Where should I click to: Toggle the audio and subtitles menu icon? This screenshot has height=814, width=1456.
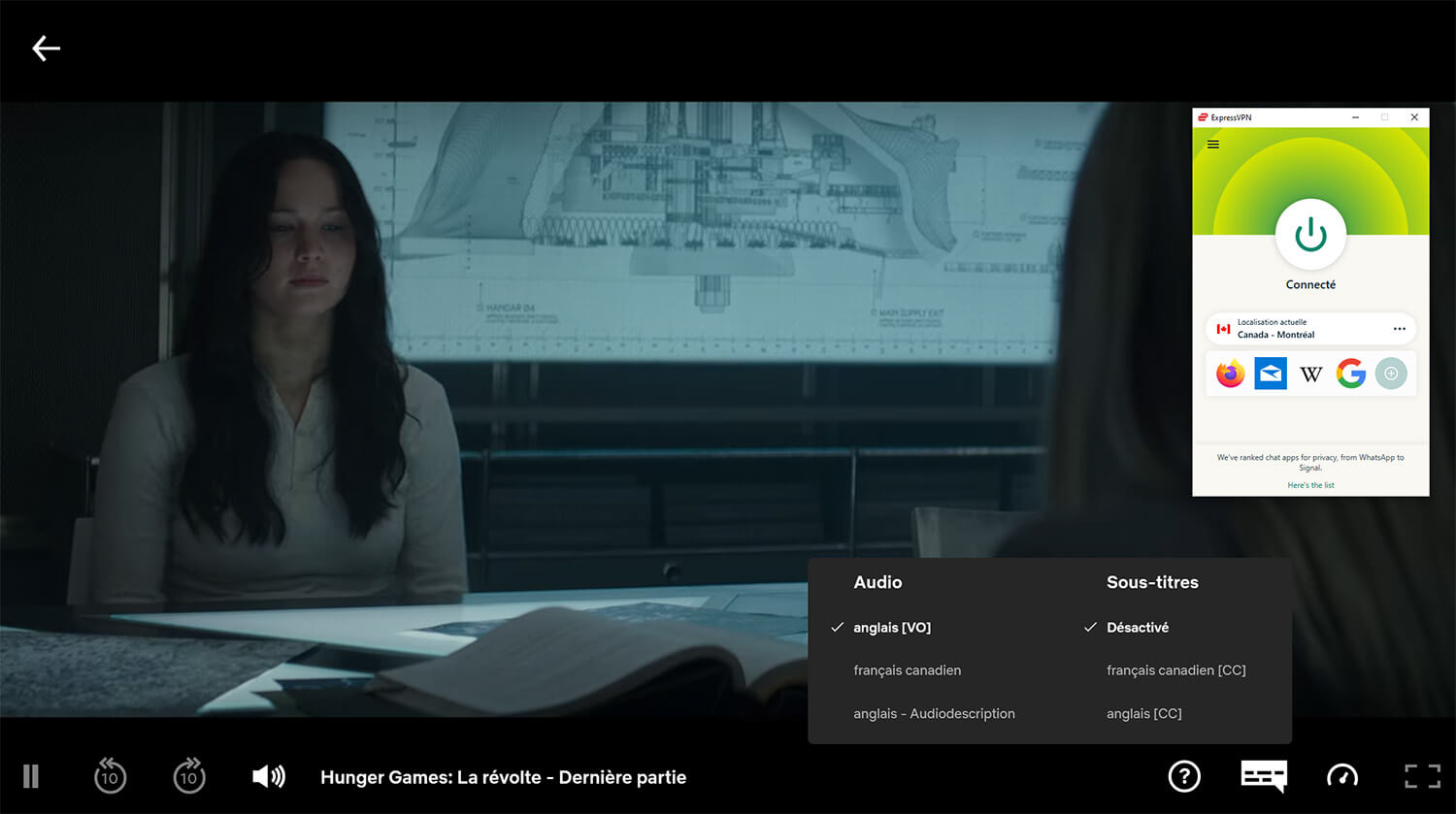(x=1264, y=776)
